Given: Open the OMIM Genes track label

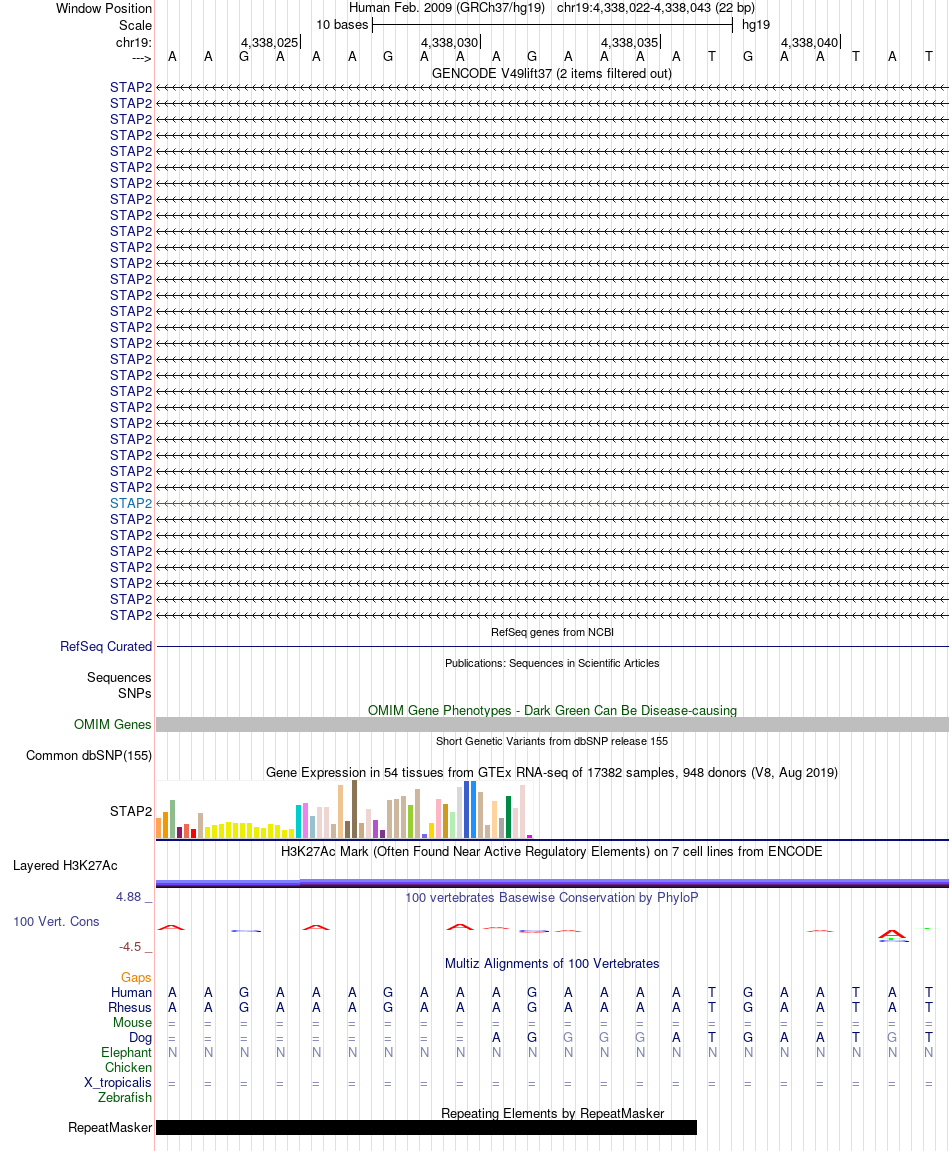Looking at the screenshot, I should click(112, 725).
